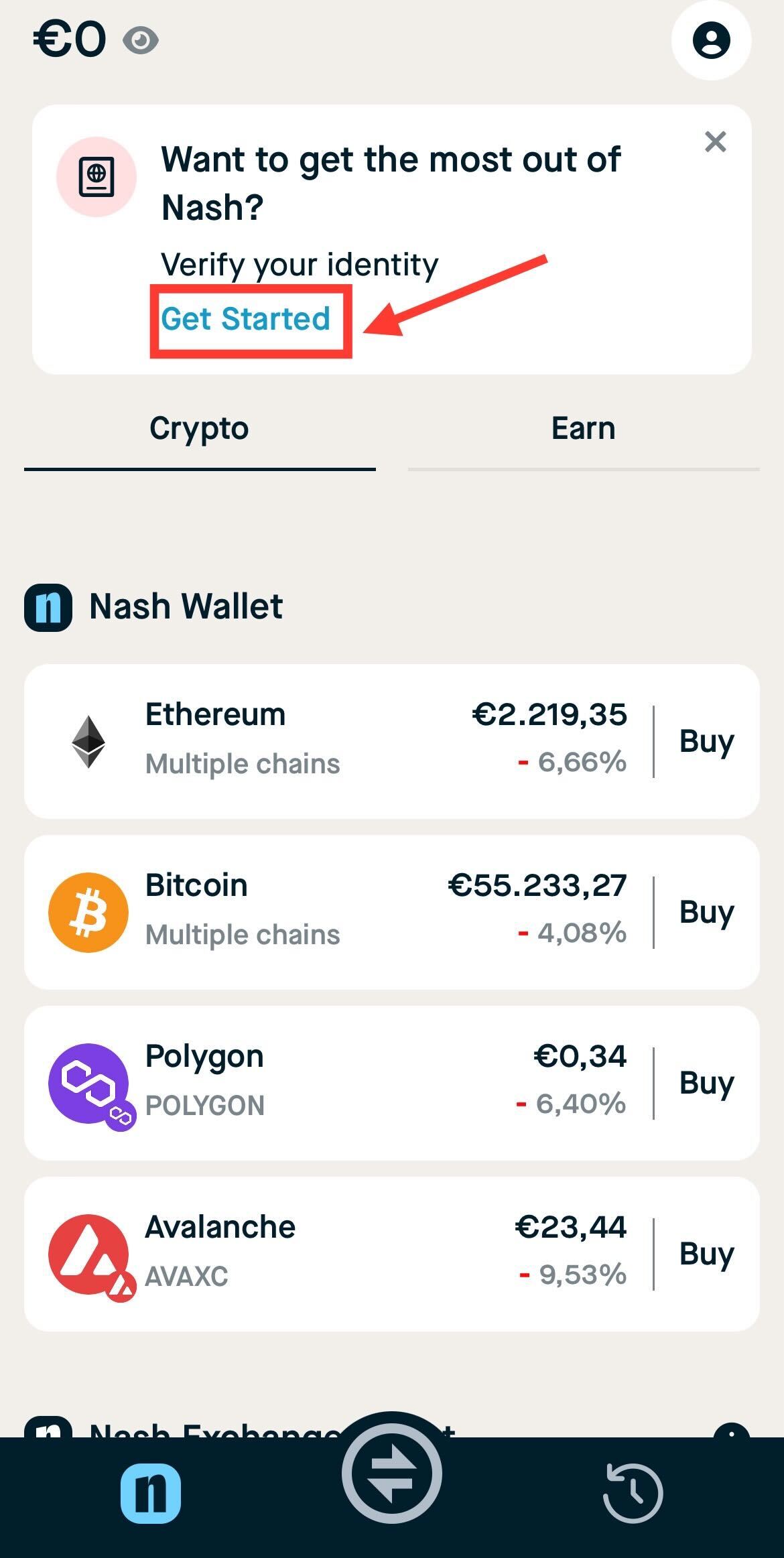
Task: Open the Ethereum asset icon
Action: [x=88, y=742]
